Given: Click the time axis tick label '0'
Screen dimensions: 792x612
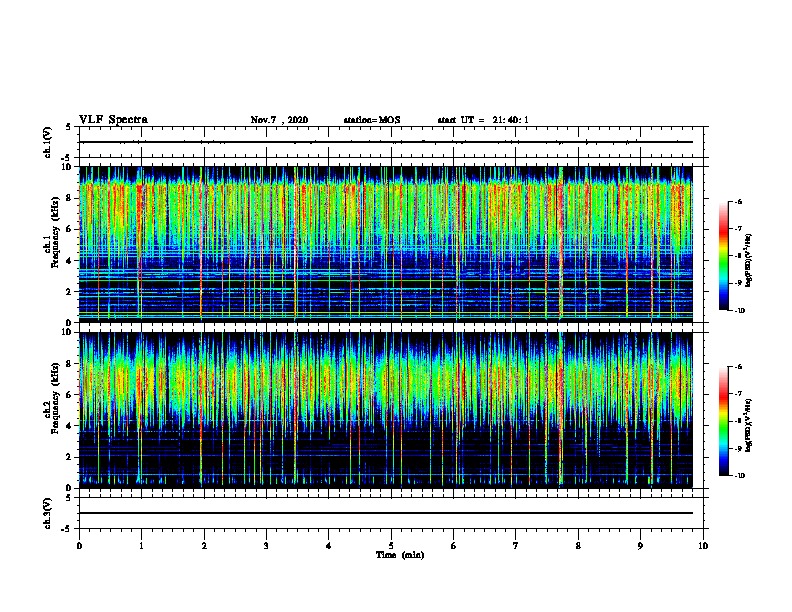Looking at the screenshot, I should click(79, 546).
